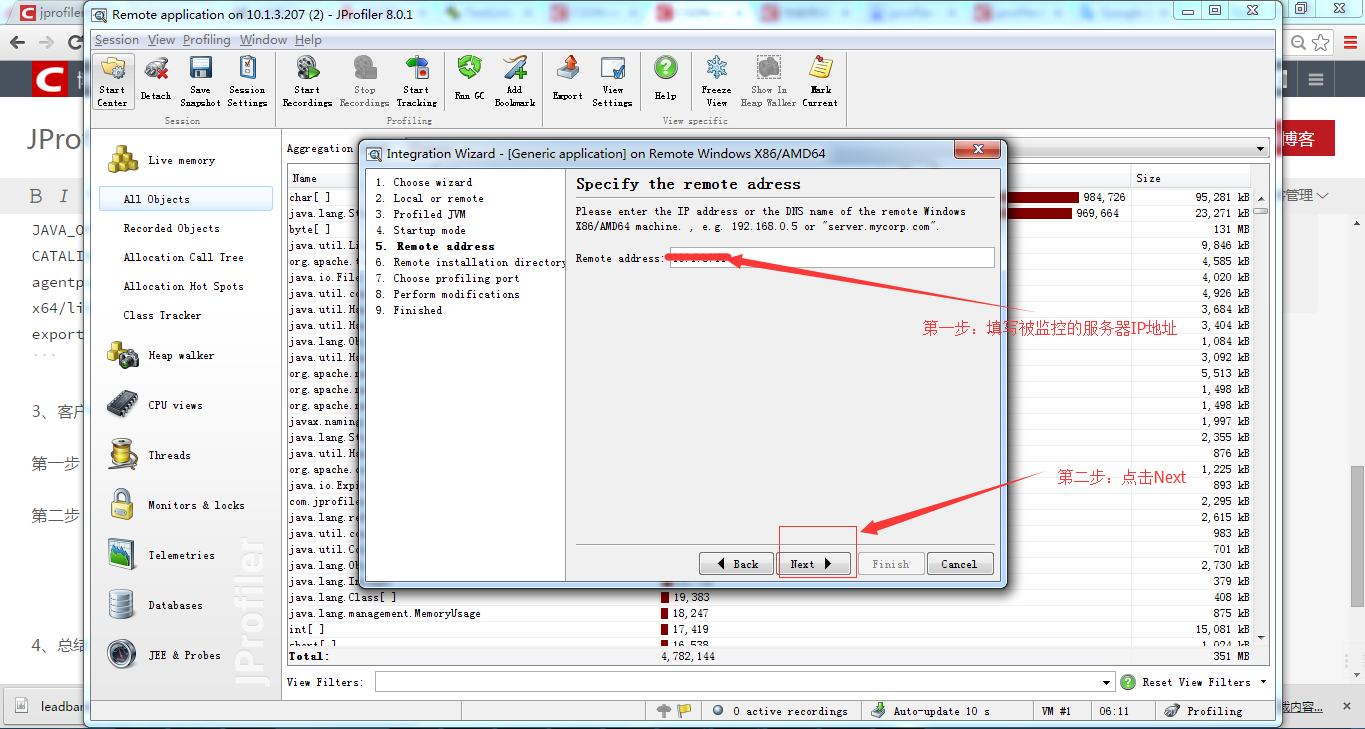Image resolution: width=1365 pixels, height=729 pixels.
Task: Select All Objects view in sidebar
Action: point(185,199)
